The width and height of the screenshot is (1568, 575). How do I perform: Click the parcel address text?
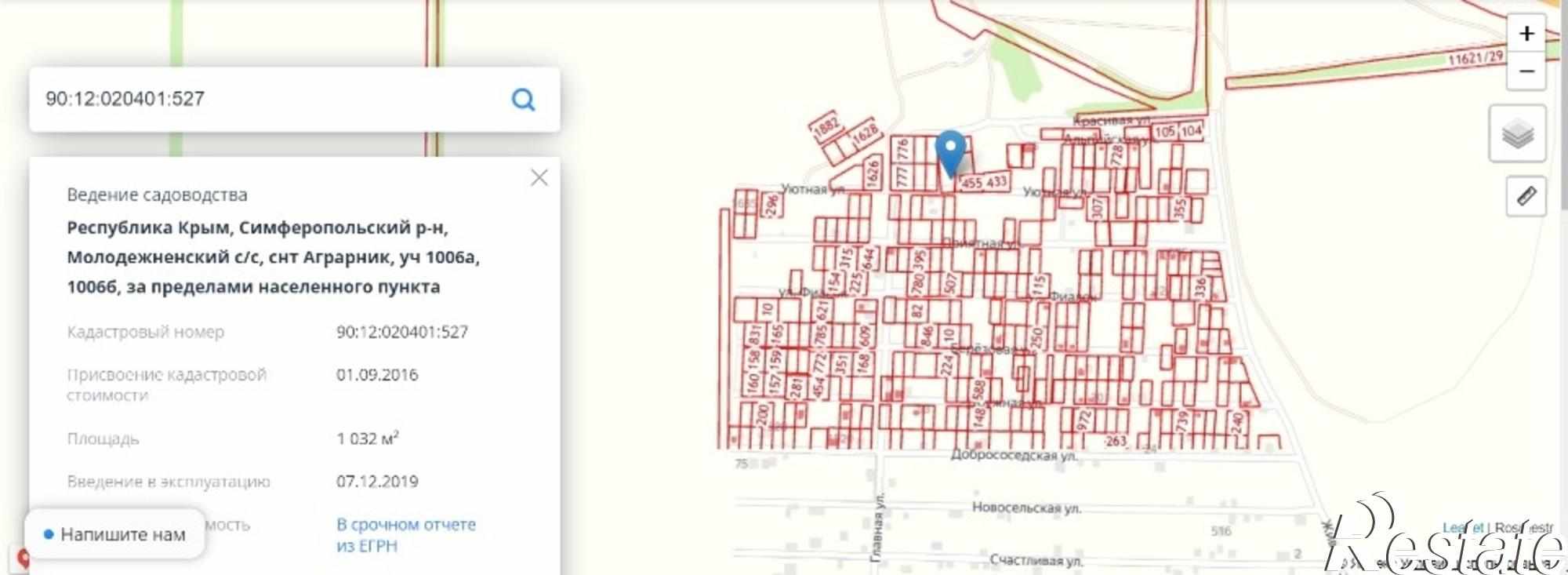pyautogui.click(x=274, y=257)
